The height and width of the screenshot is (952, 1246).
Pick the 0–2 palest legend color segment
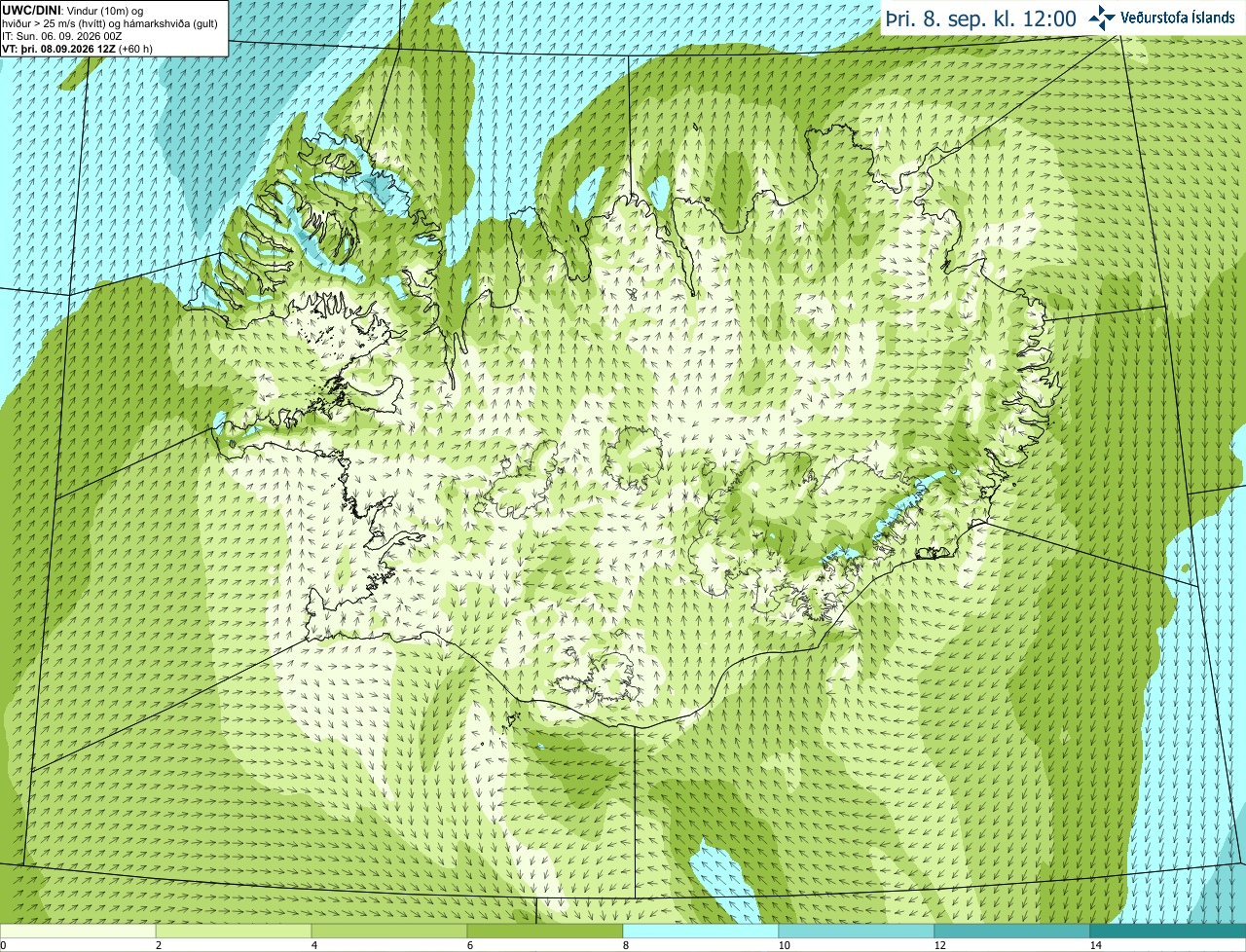point(78,931)
